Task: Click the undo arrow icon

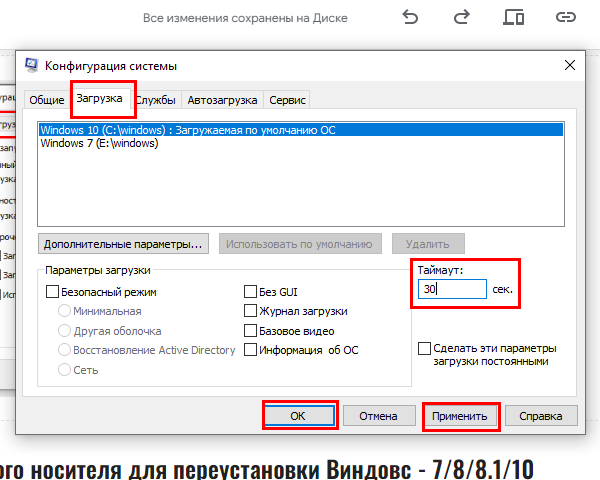Action: point(410,17)
